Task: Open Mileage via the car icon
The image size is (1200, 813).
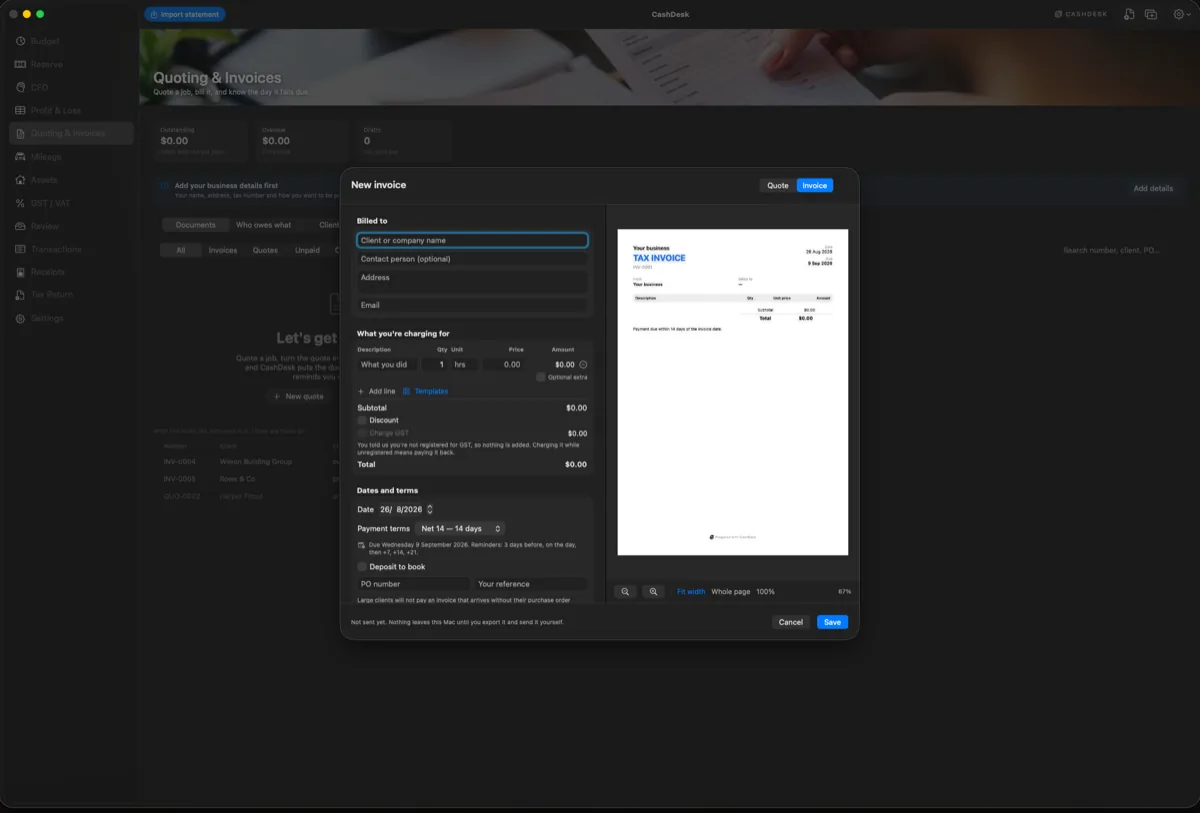Action: 20,157
